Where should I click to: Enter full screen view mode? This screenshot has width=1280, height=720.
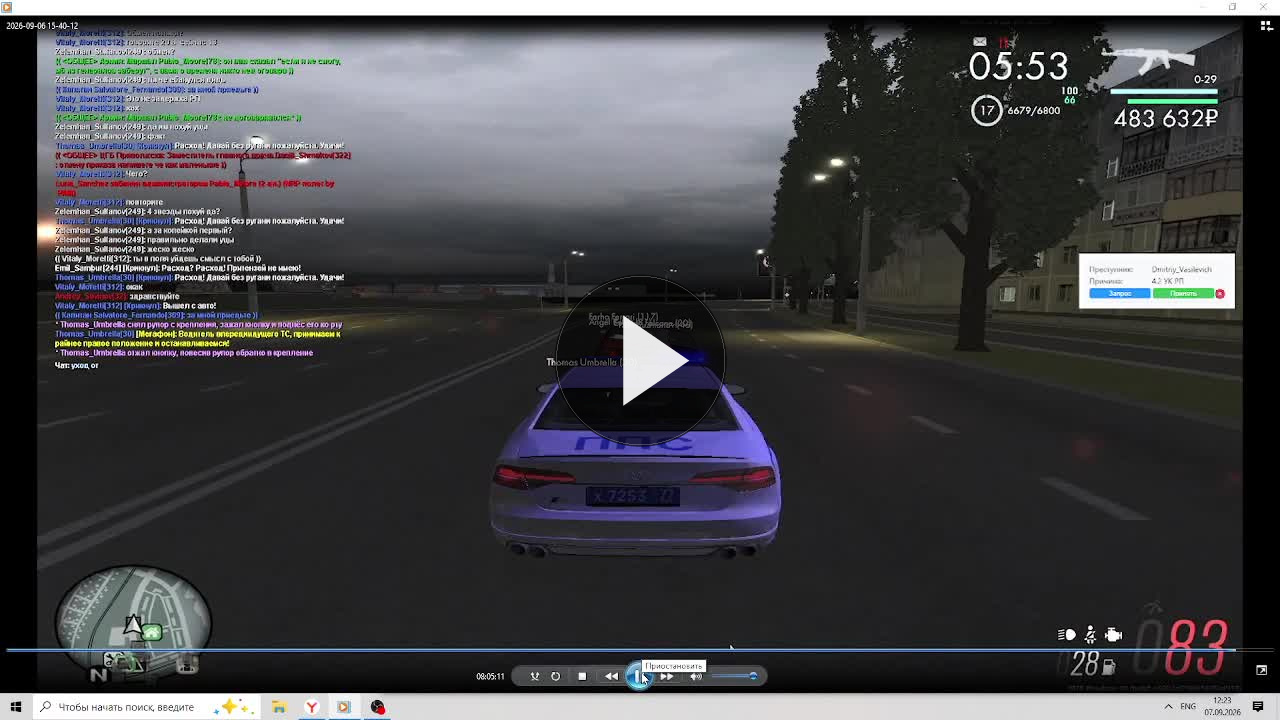click(1262, 670)
